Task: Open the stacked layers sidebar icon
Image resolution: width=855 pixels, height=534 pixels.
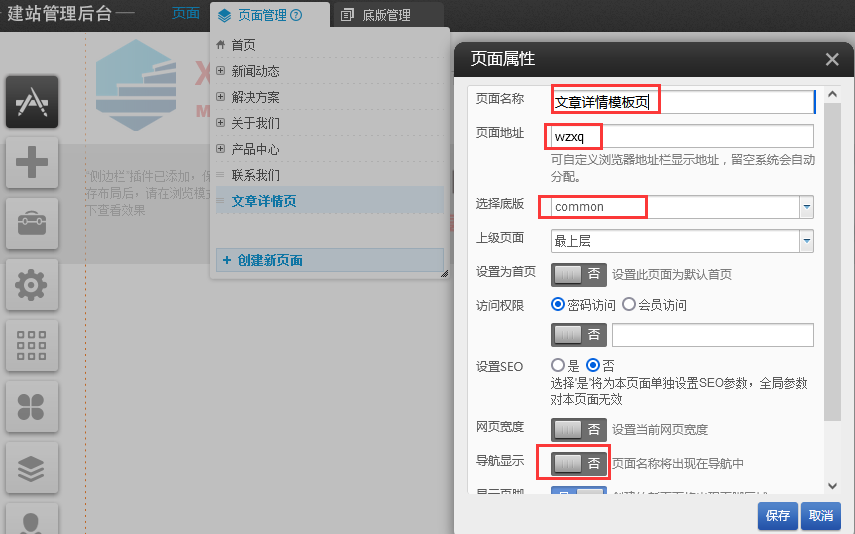Action: [x=32, y=468]
